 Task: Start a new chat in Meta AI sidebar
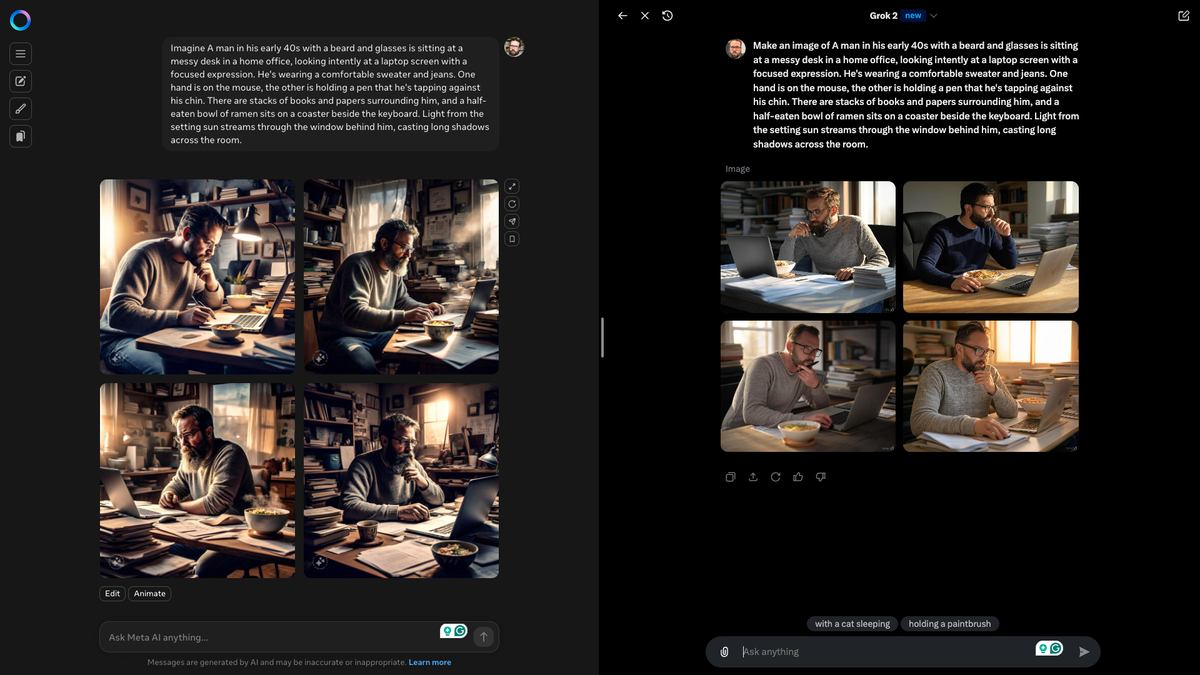[20, 81]
